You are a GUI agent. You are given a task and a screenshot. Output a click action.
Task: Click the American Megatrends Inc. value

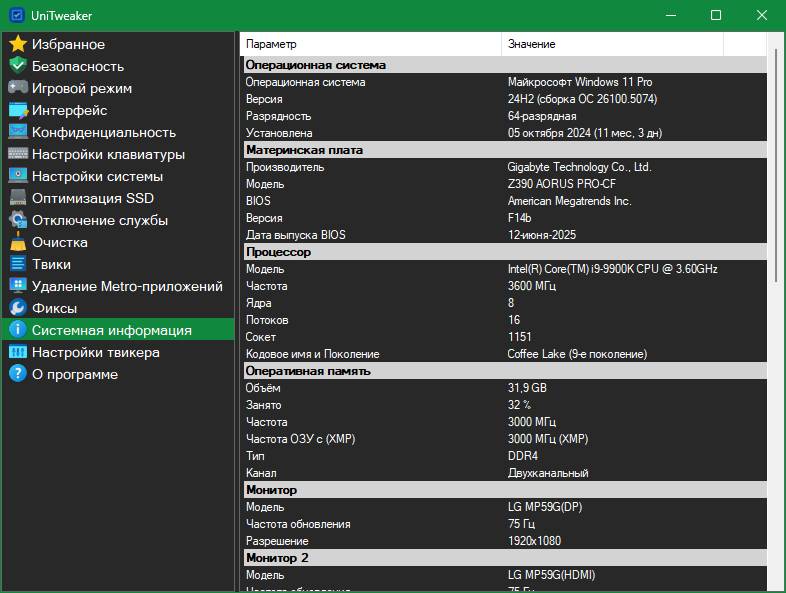pos(569,201)
